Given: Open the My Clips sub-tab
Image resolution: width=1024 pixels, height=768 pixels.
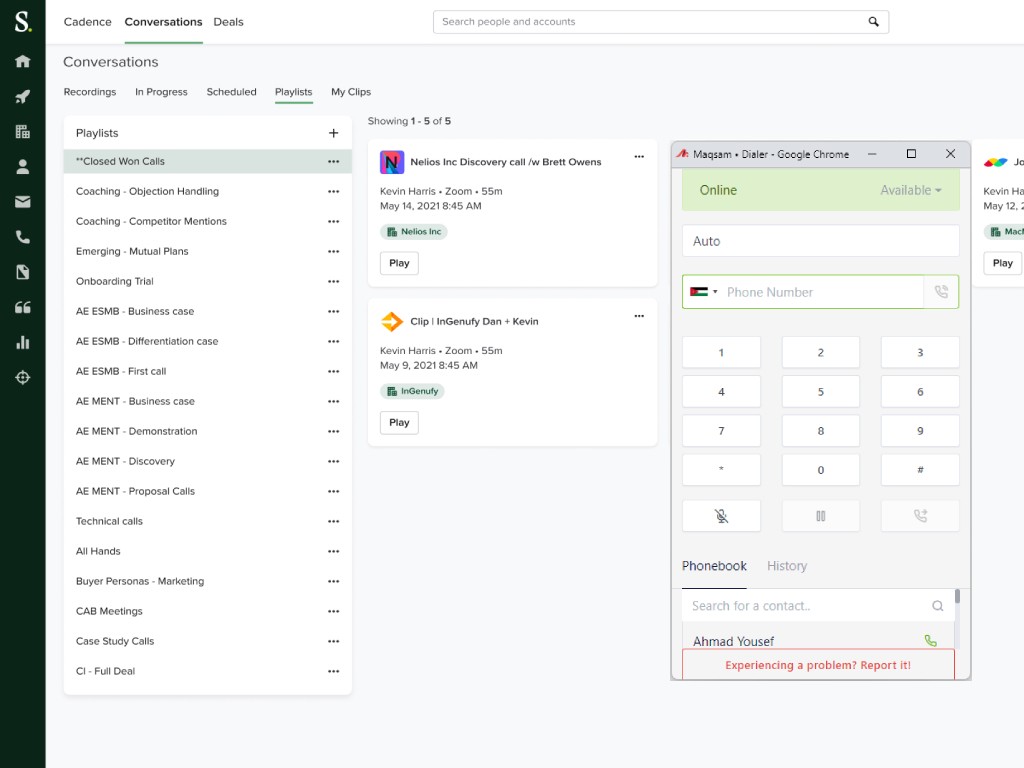Looking at the screenshot, I should 351,92.
